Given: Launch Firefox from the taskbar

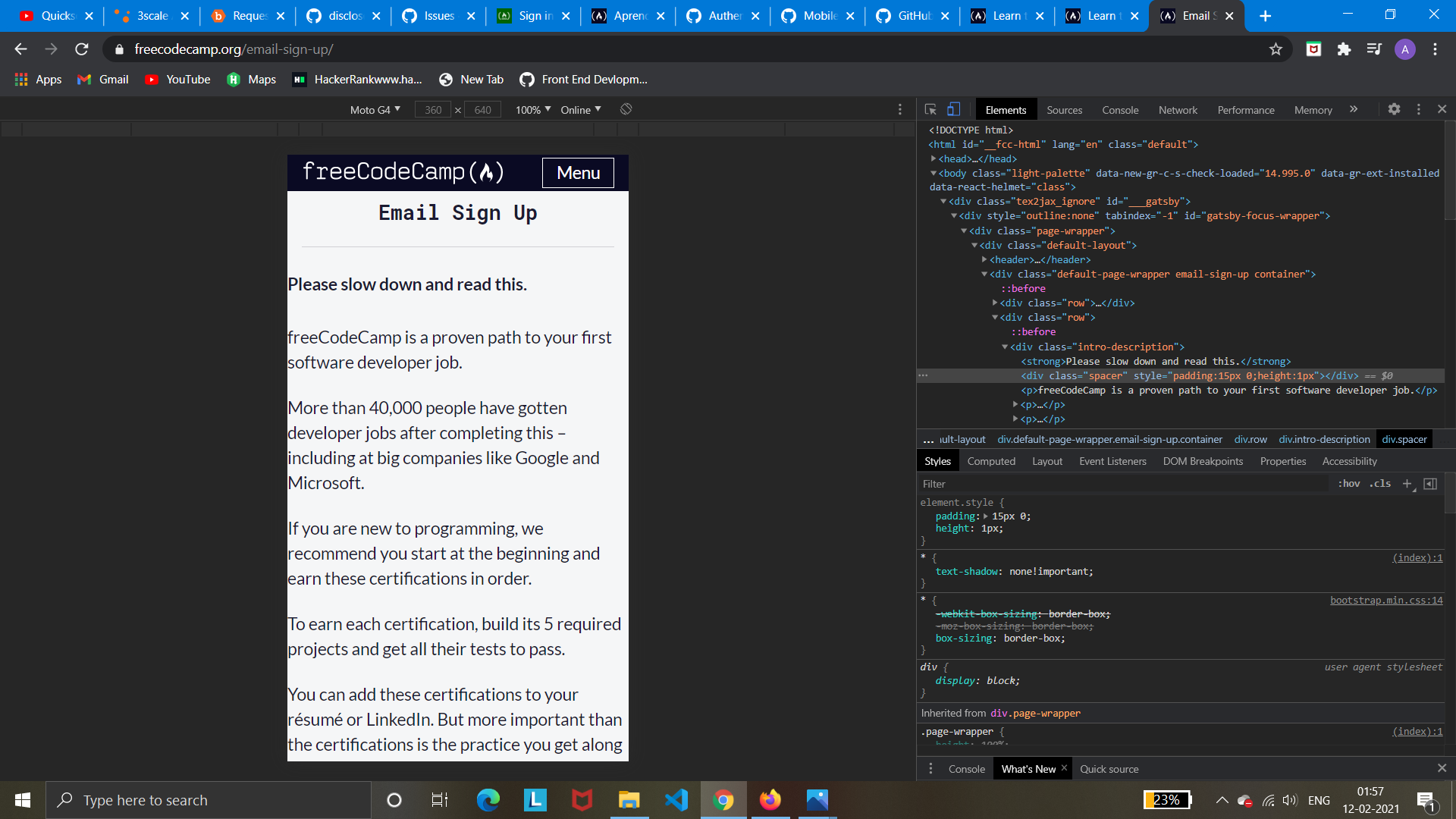Looking at the screenshot, I should point(770,799).
